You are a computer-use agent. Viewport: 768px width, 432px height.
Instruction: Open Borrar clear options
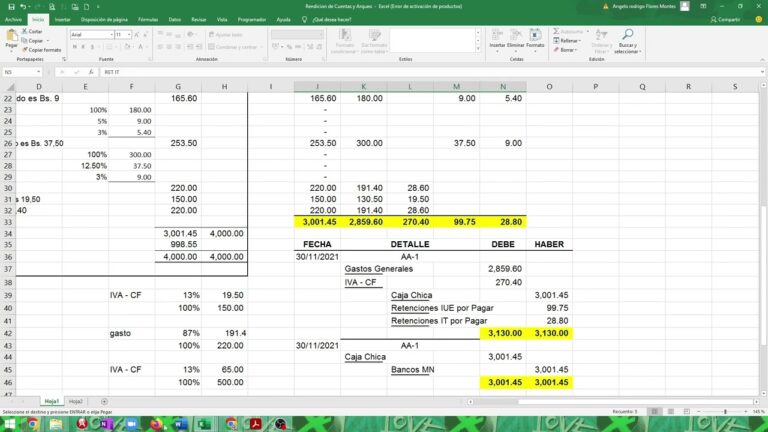566,50
